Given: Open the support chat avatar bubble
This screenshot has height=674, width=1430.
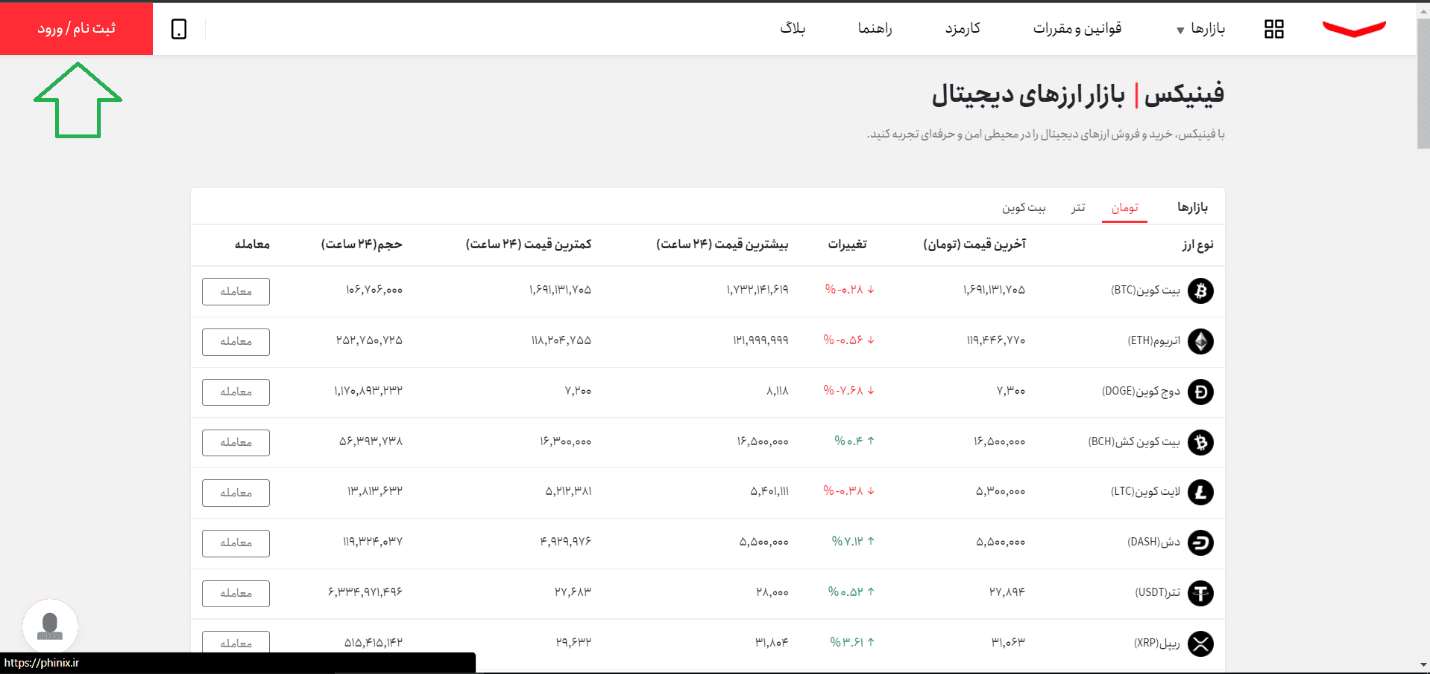Looking at the screenshot, I should (x=50, y=626).
